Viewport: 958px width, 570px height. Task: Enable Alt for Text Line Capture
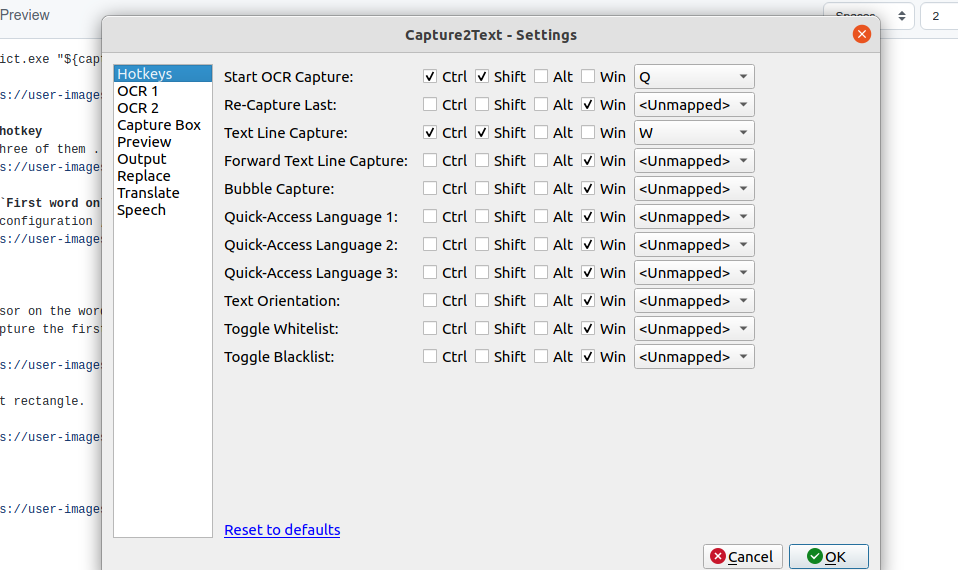click(x=541, y=133)
